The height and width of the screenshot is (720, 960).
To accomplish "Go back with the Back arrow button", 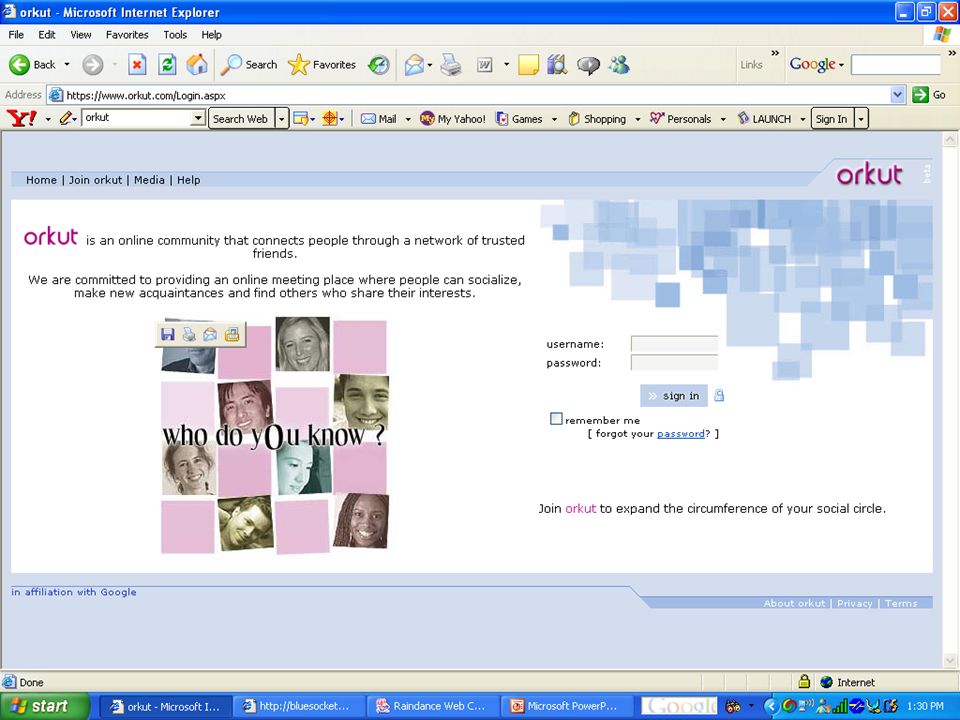I will 32,64.
